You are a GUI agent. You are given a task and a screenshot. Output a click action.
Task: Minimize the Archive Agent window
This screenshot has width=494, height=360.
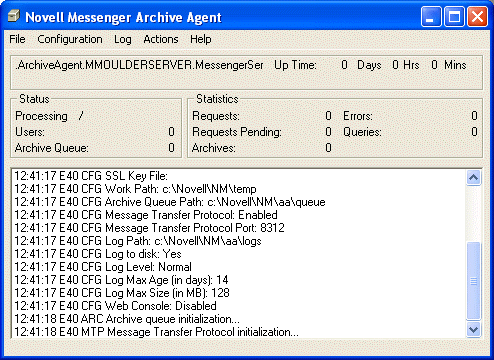[x=431, y=16]
